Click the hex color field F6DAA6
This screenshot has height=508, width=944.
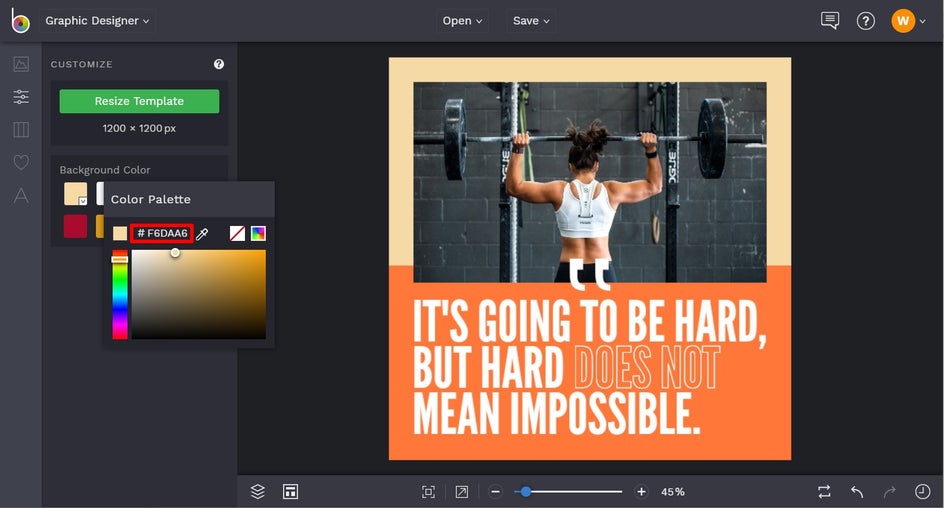pyautogui.click(x=162, y=233)
